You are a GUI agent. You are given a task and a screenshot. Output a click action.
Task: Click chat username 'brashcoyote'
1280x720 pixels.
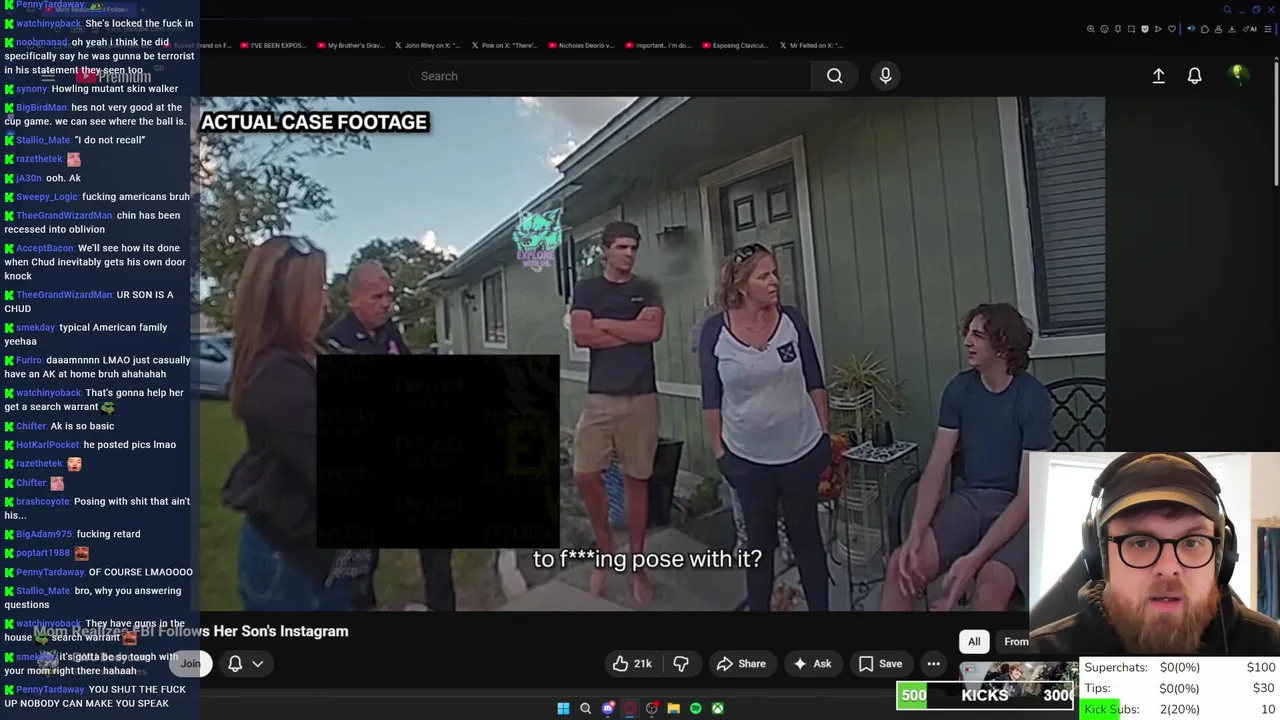(43, 502)
